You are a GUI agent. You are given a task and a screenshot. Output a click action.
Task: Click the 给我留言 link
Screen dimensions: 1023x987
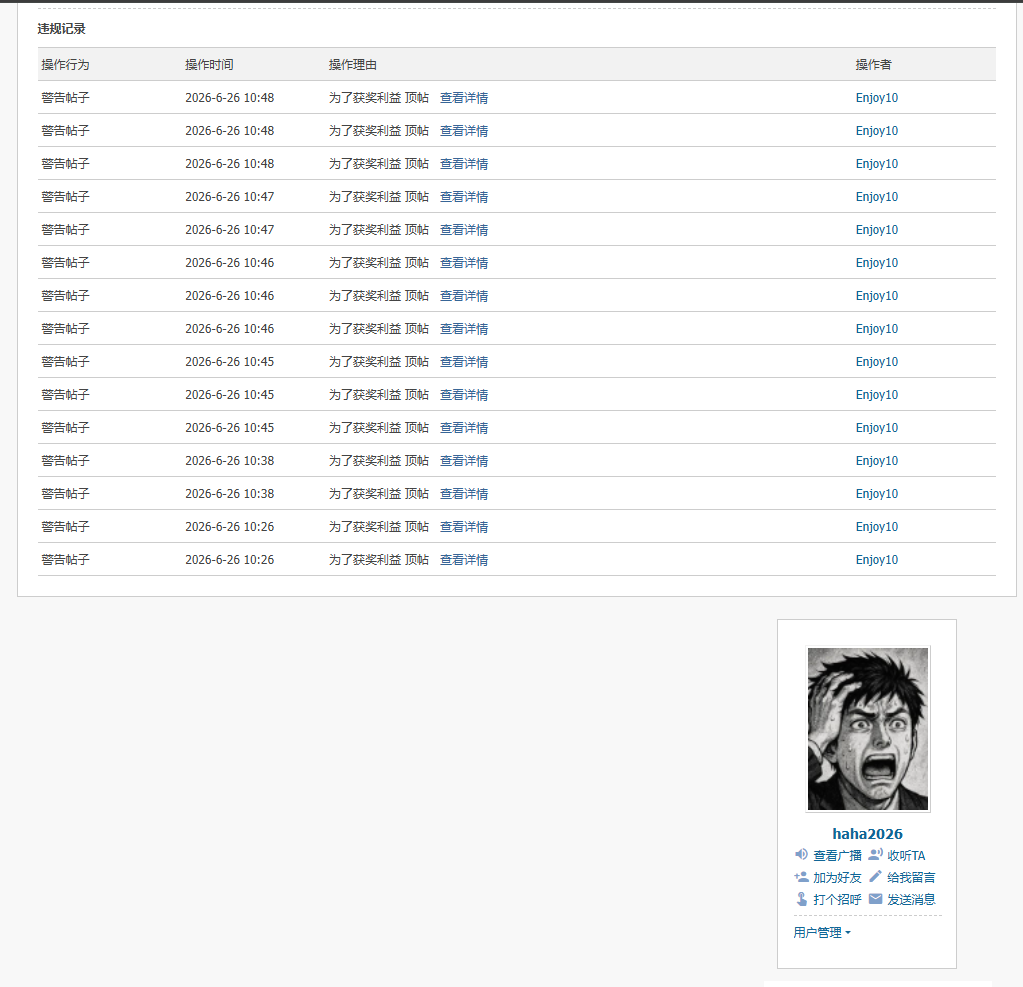pos(911,877)
